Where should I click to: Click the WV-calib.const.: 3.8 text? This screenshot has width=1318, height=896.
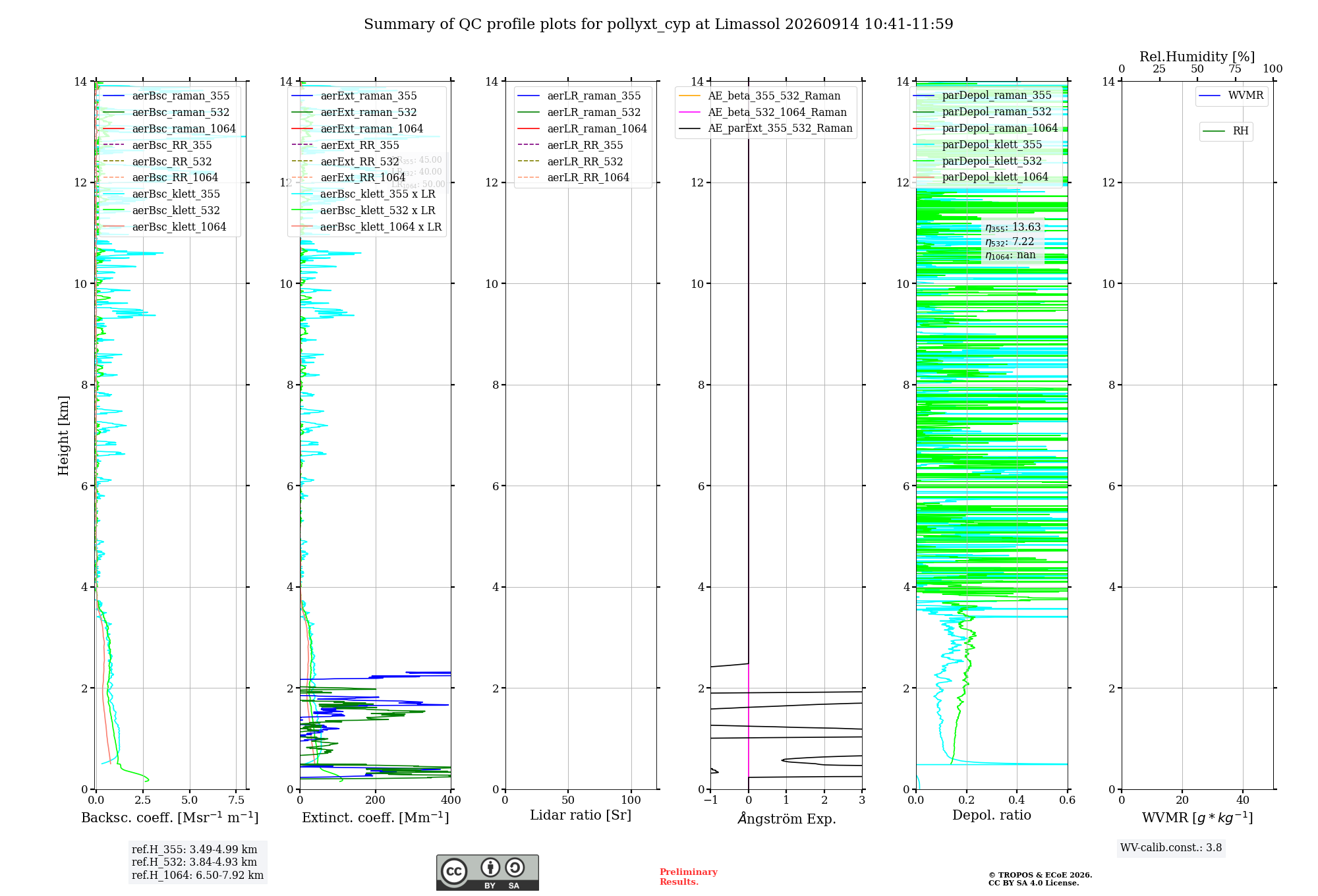(1171, 848)
